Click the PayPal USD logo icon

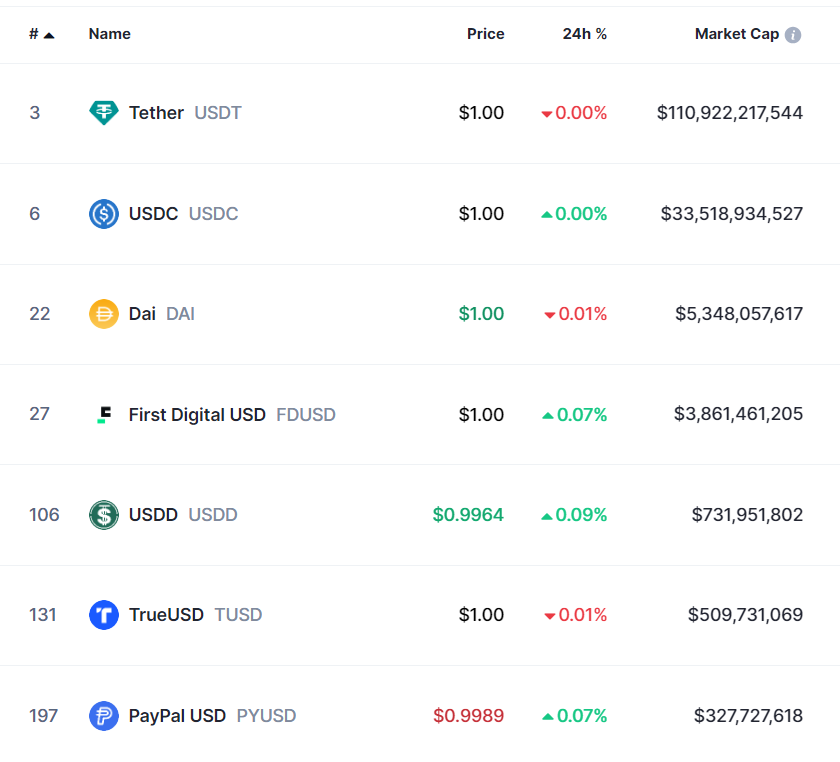tap(104, 716)
